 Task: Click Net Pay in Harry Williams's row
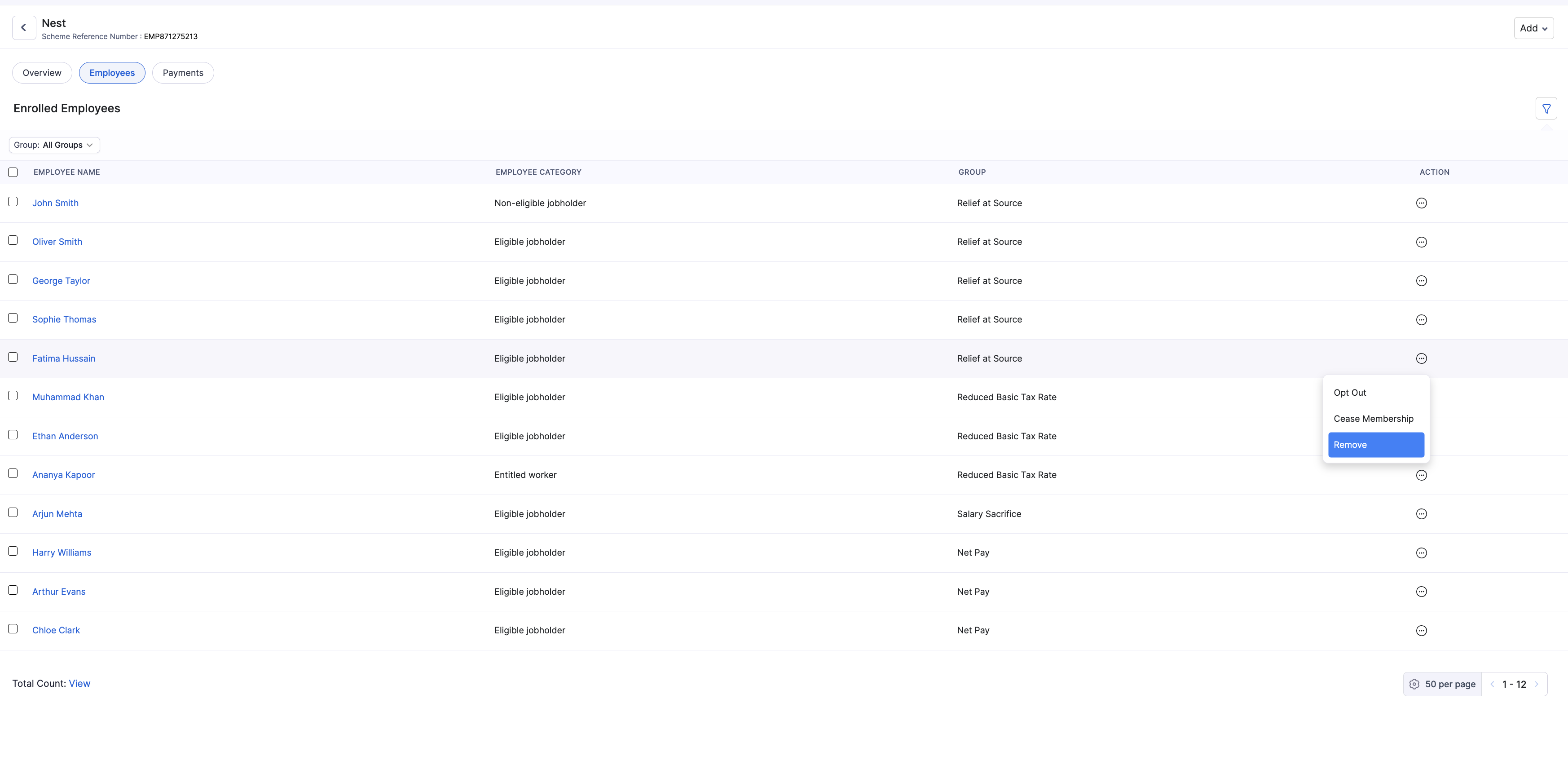click(973, 553)
